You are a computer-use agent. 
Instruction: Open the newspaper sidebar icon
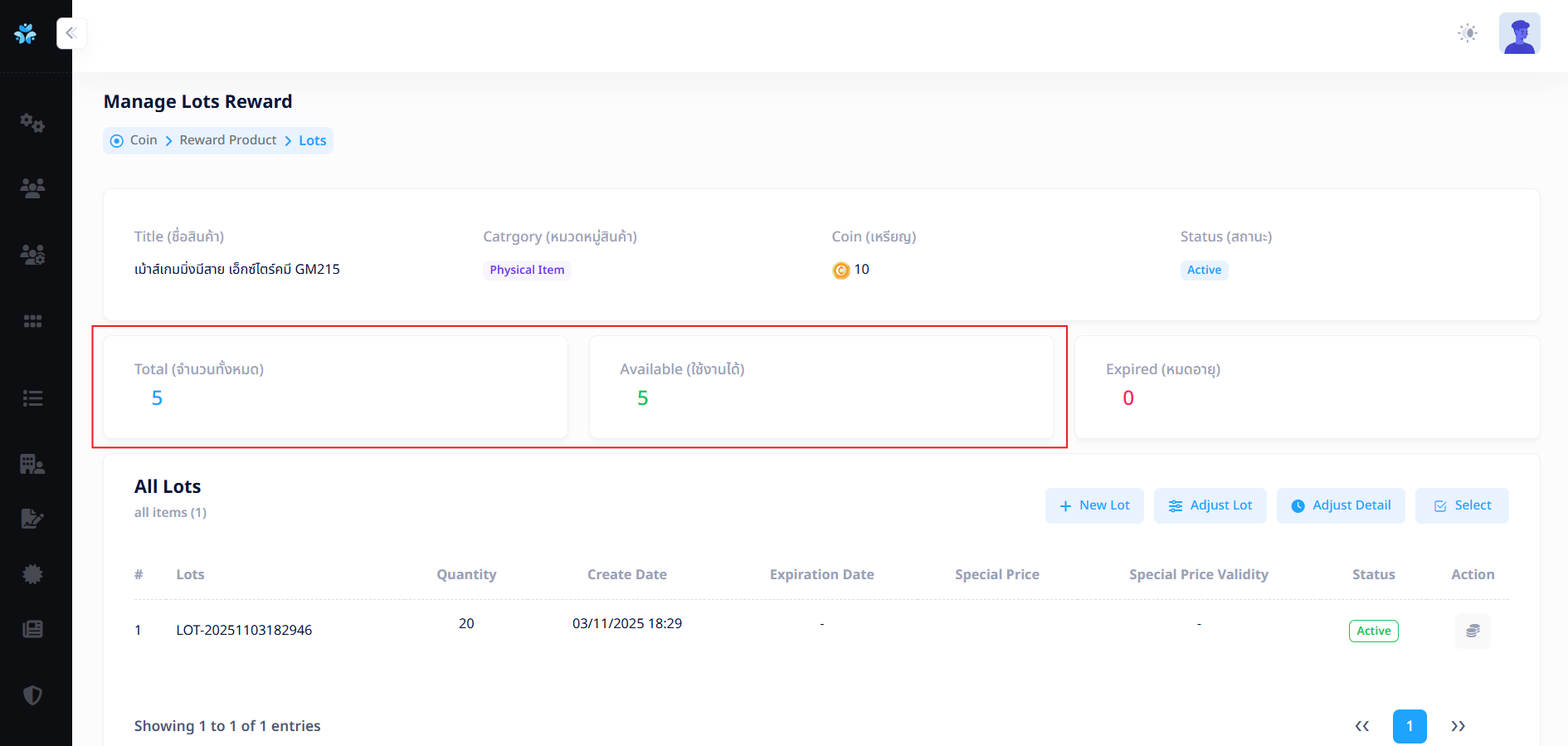[x=32, y=629]
